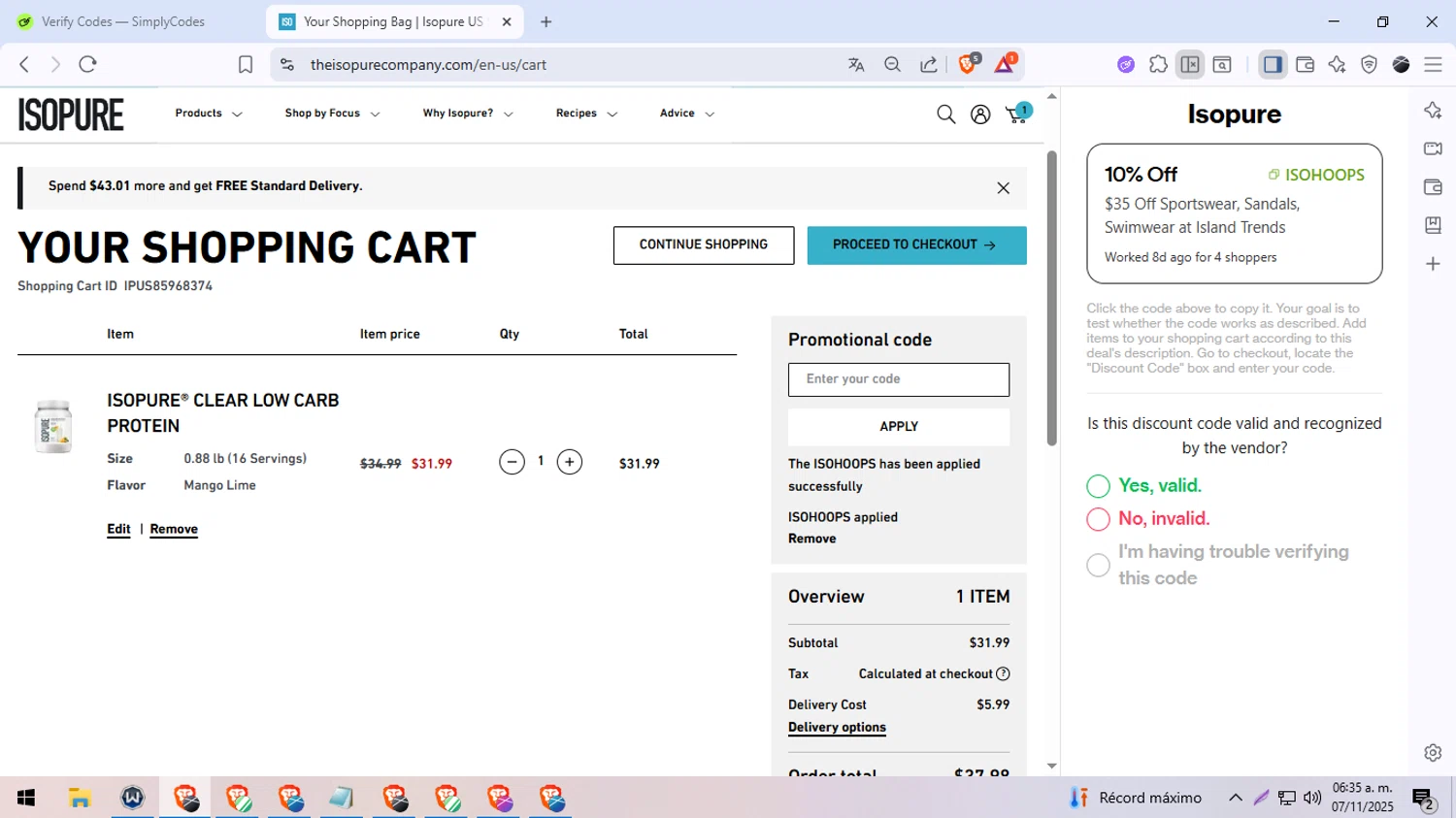This screenshot has width=1456, height=818.
Task: Dismiss the free delivery banner with X
Action: coord(1003,188)
